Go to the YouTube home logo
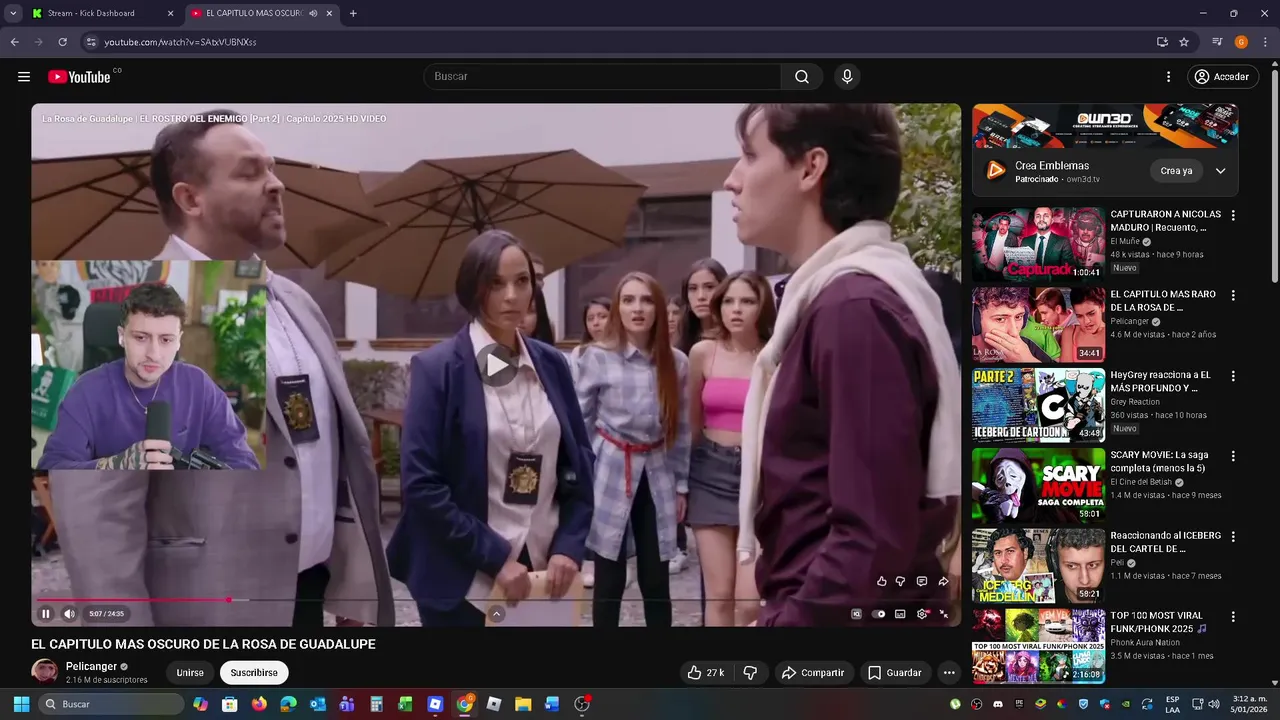 tap(79, 77)
